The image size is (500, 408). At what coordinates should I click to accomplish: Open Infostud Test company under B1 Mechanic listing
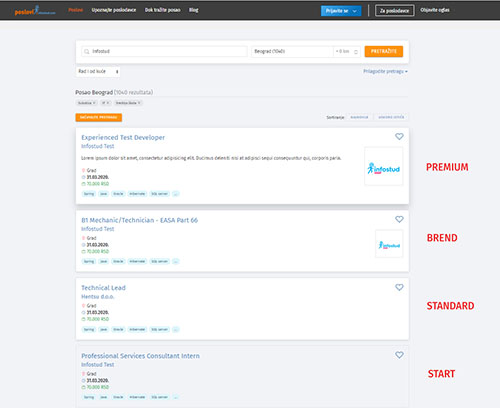[98, 229]
